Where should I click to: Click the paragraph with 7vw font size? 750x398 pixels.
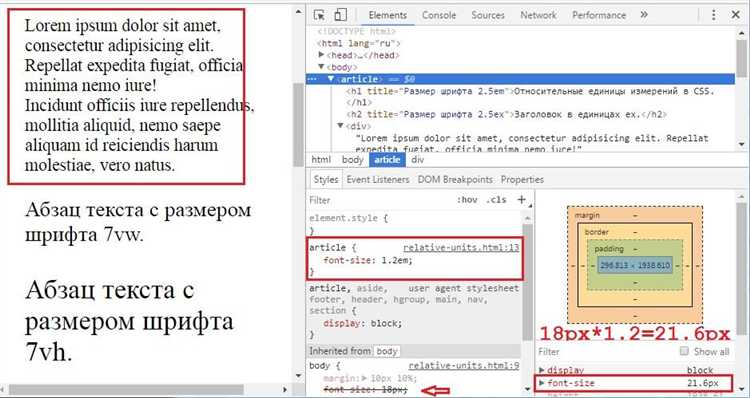[x=138, y=222]
